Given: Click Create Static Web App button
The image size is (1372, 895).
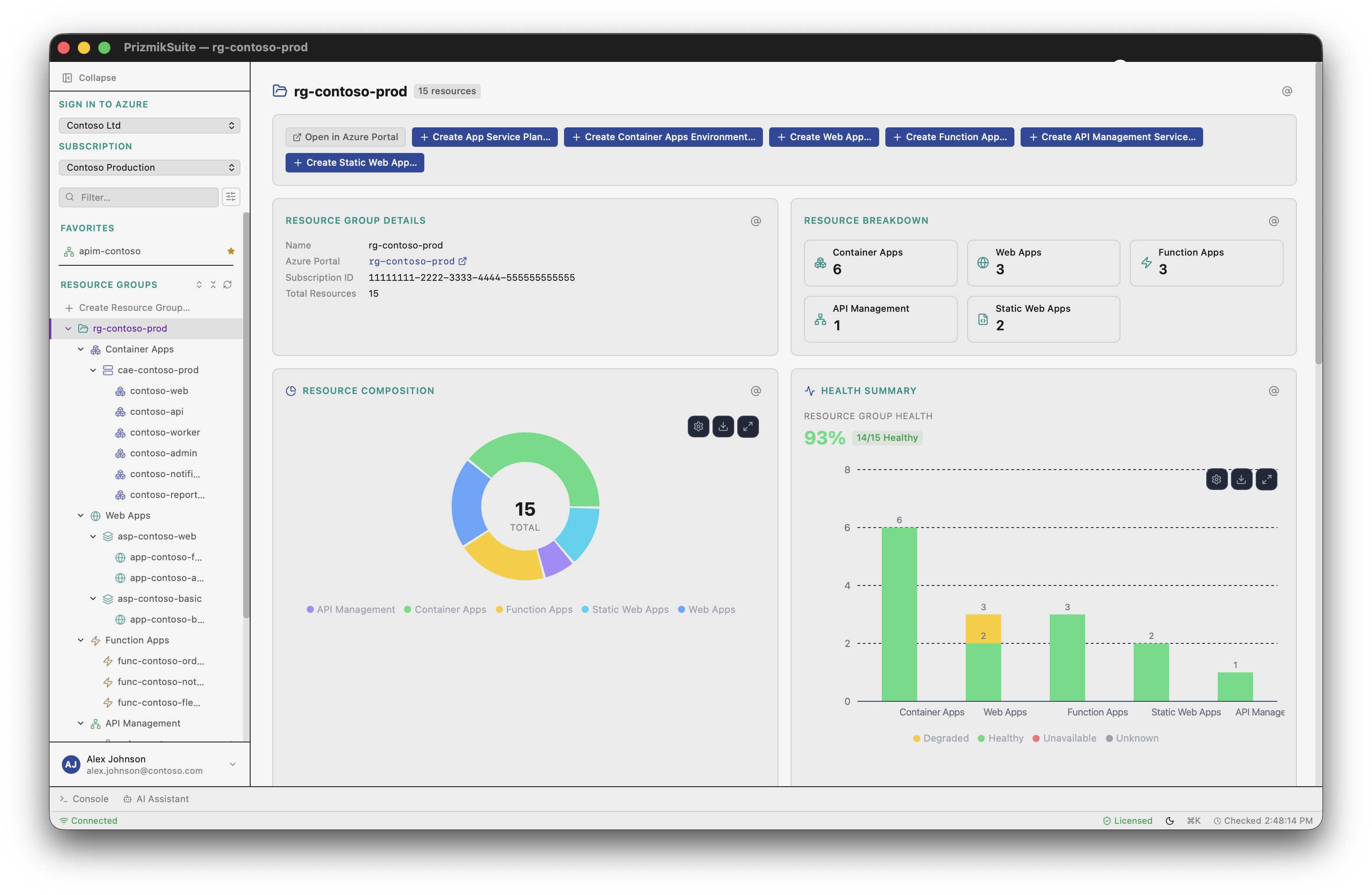Looking at the screenshot, I should (x=354, y=163).
